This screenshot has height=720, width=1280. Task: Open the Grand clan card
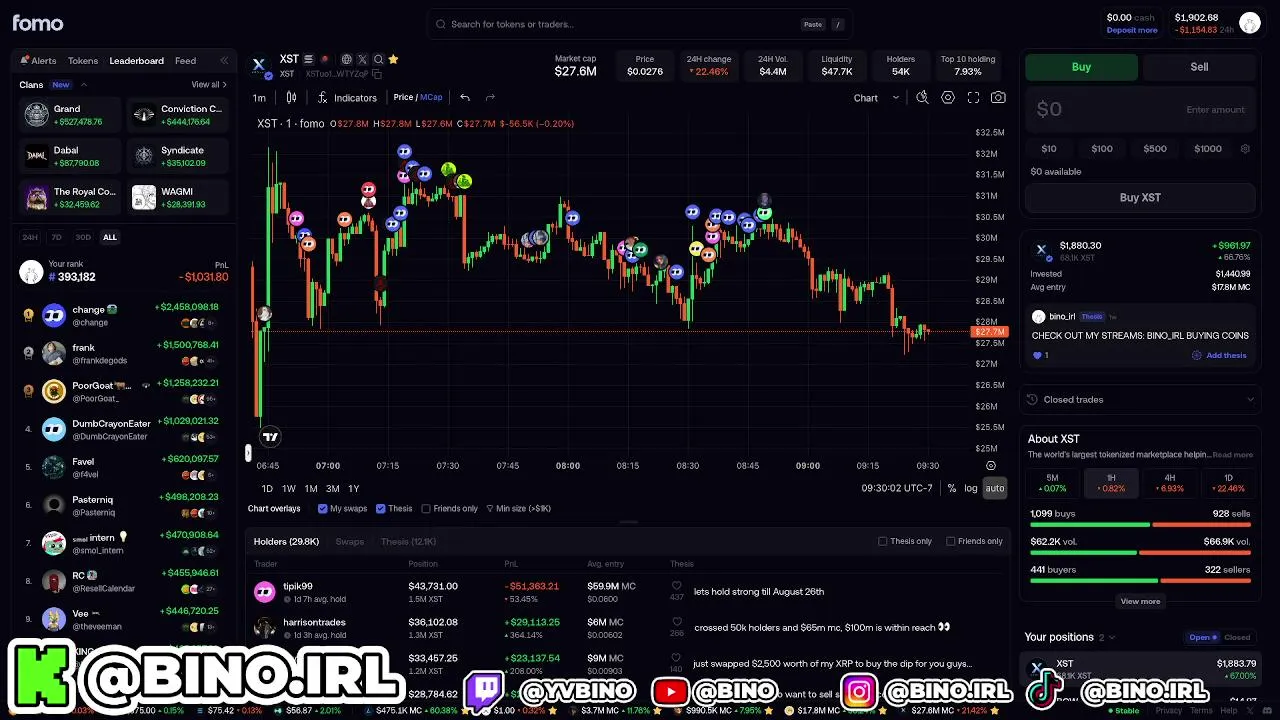coord(69,115)
